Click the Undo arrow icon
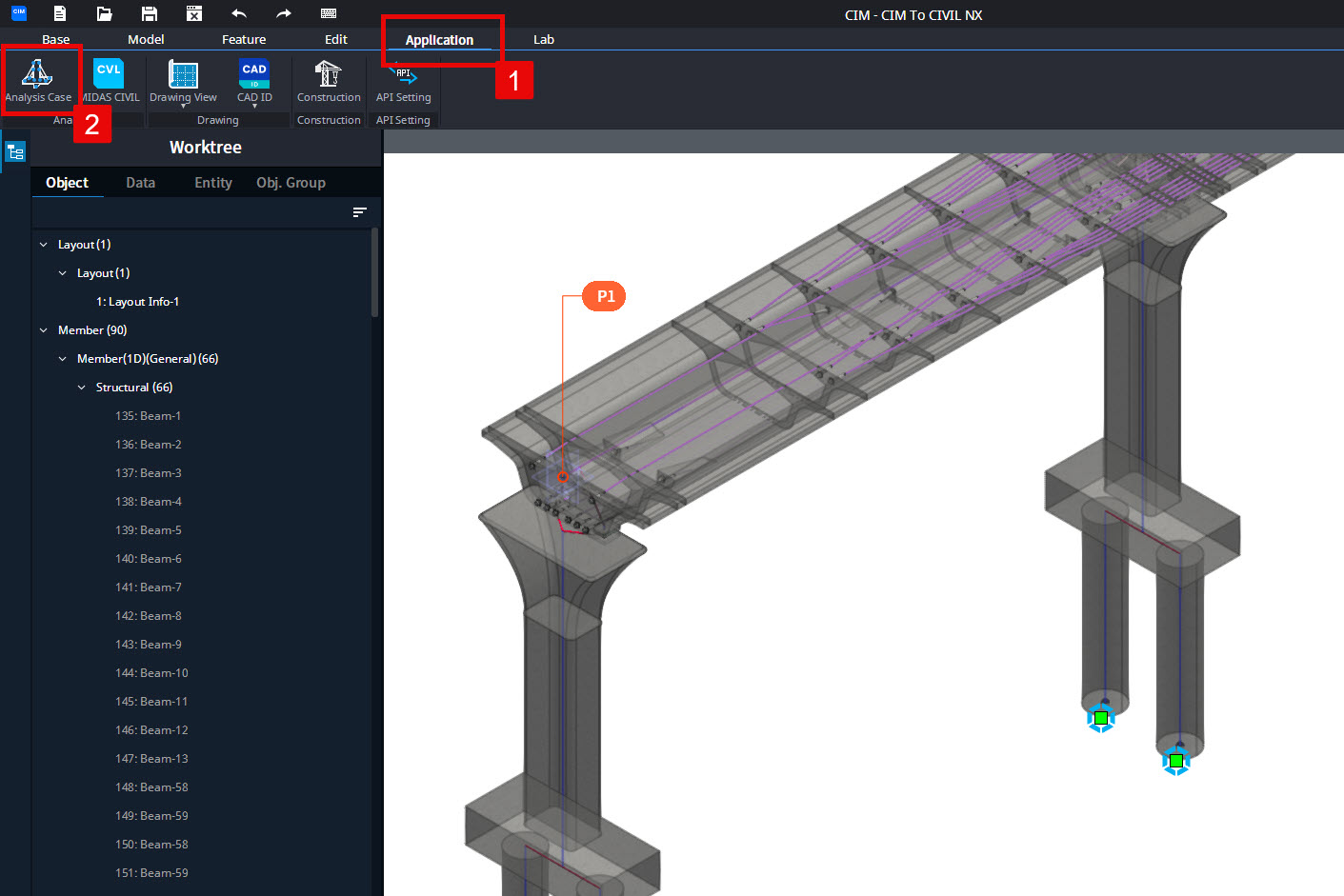 tap(238, 13)
